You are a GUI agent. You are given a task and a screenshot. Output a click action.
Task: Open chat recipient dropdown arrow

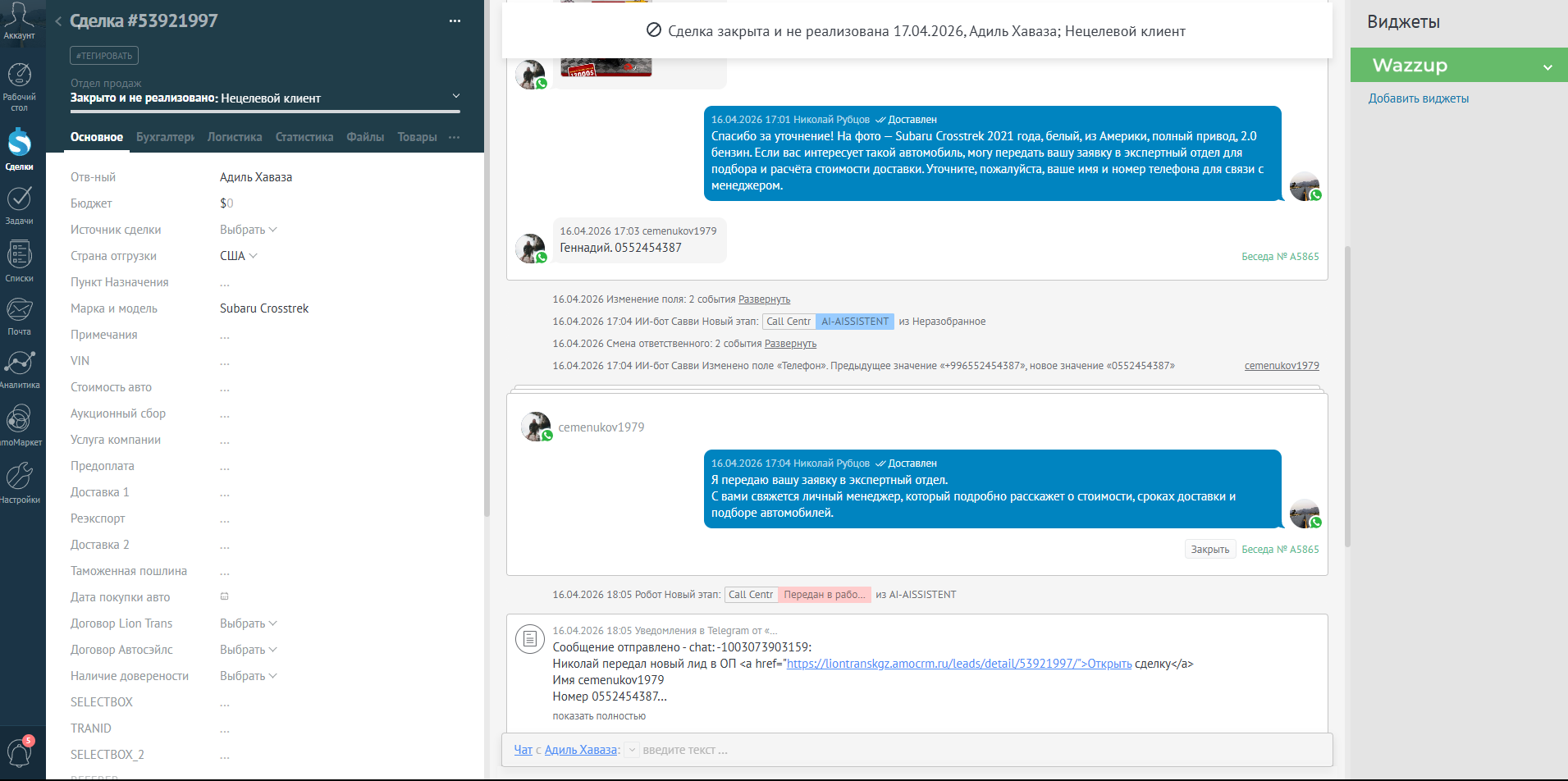(632, 750)
